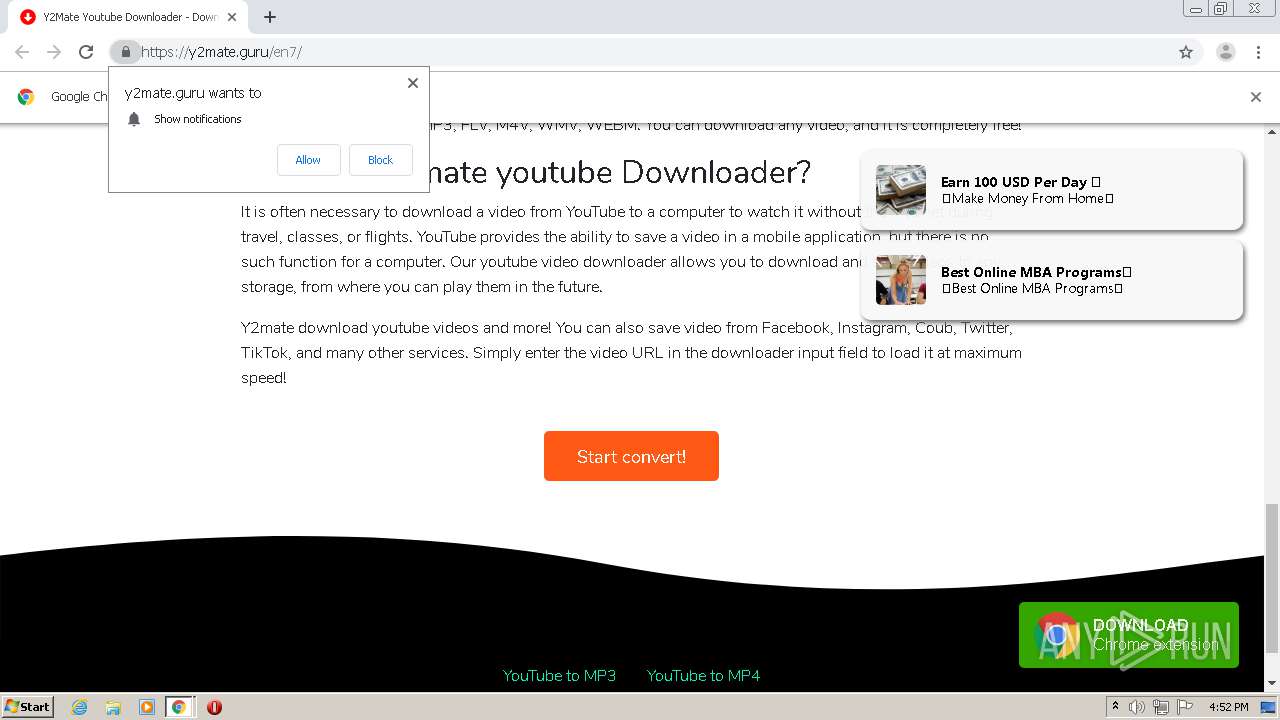The width and height of the screenshot is (1280, 720).
Task: Dismiss the Google Chrome infobar
Action: point(1256,97)
